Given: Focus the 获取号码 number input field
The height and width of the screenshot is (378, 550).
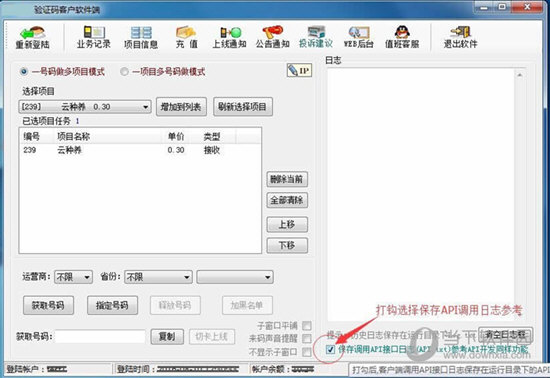Looking at the screenshot, I should 100,337.
